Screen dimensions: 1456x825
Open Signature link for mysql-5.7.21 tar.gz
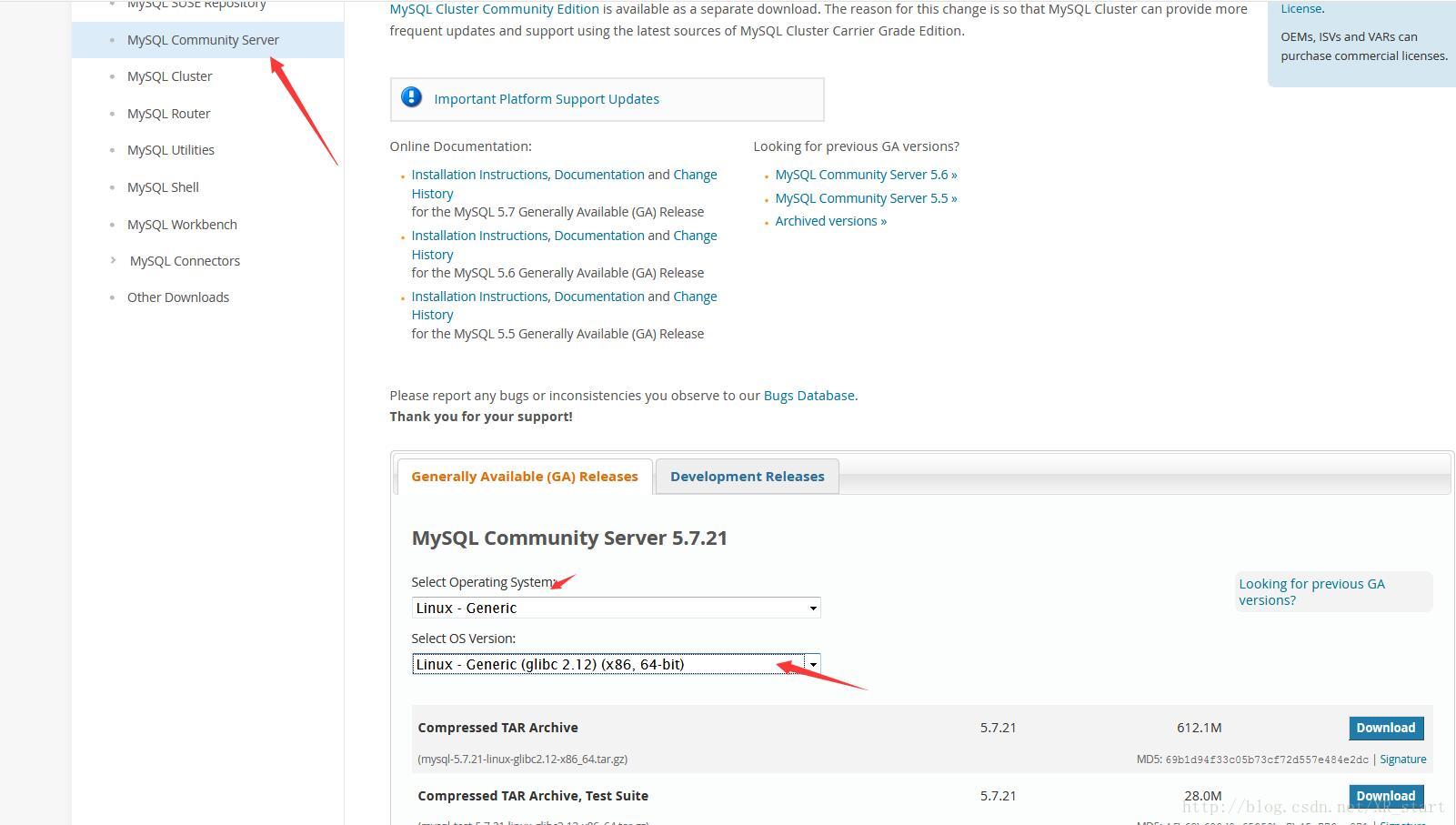(x=1403, y=760)
